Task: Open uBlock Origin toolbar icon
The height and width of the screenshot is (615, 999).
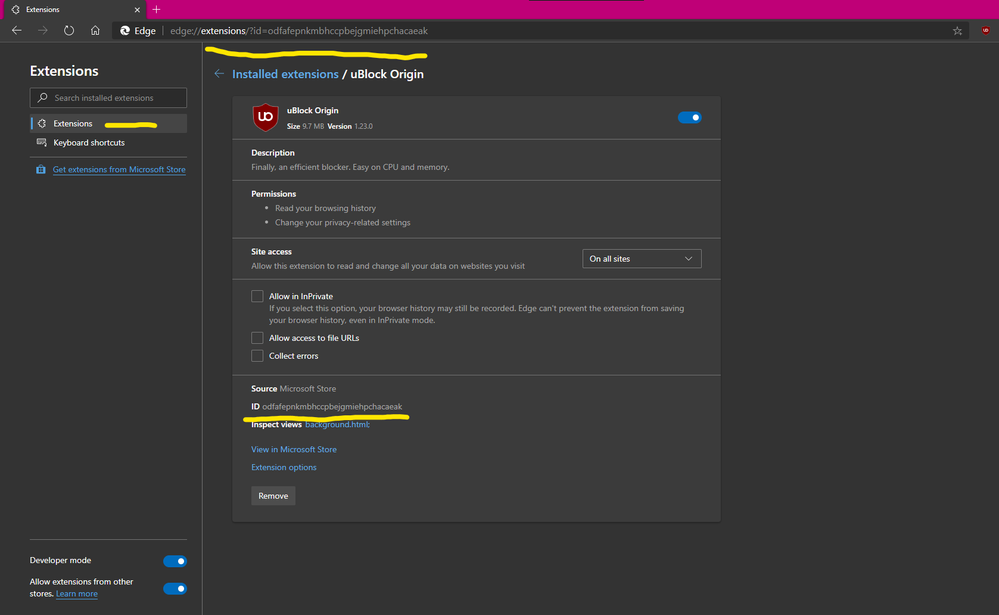Action: [x=985, y=31]
